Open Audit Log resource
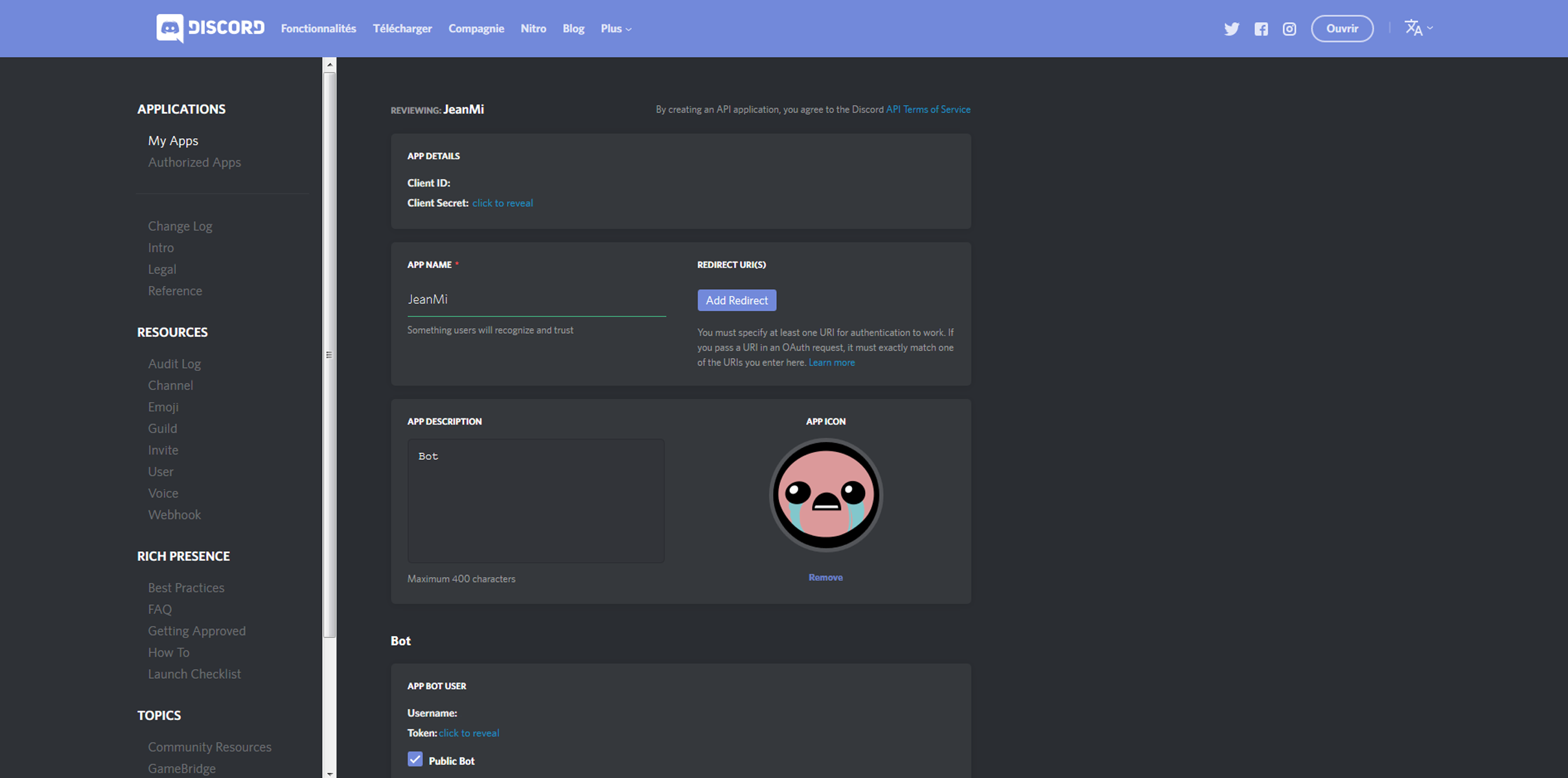 [x=174, y=364]
